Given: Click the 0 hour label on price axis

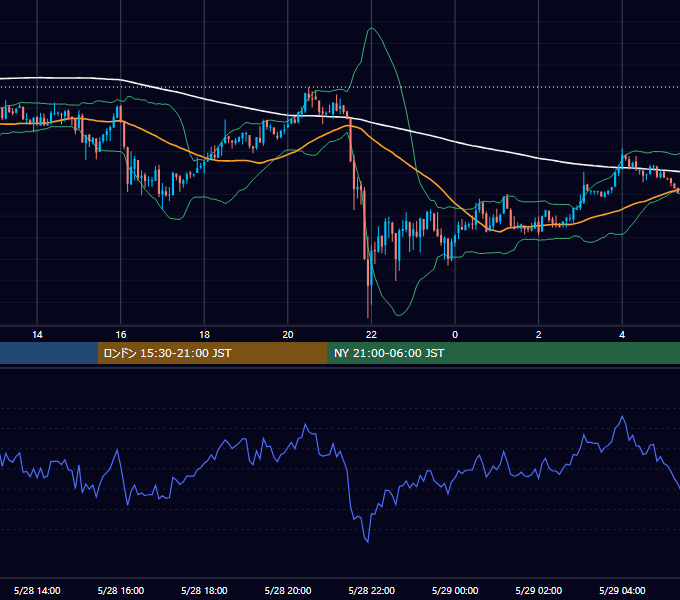Looking at the screenshot, I should [x=455, y=335].
